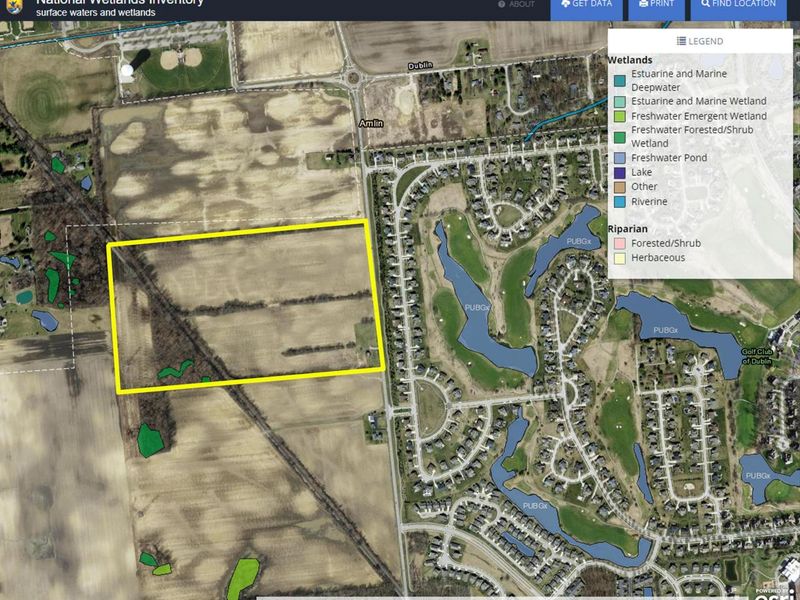Click the Freshwater Emergent Wetland green swatch
The width and height of the screenshot is (800, 600).
[x=619, y=115]
